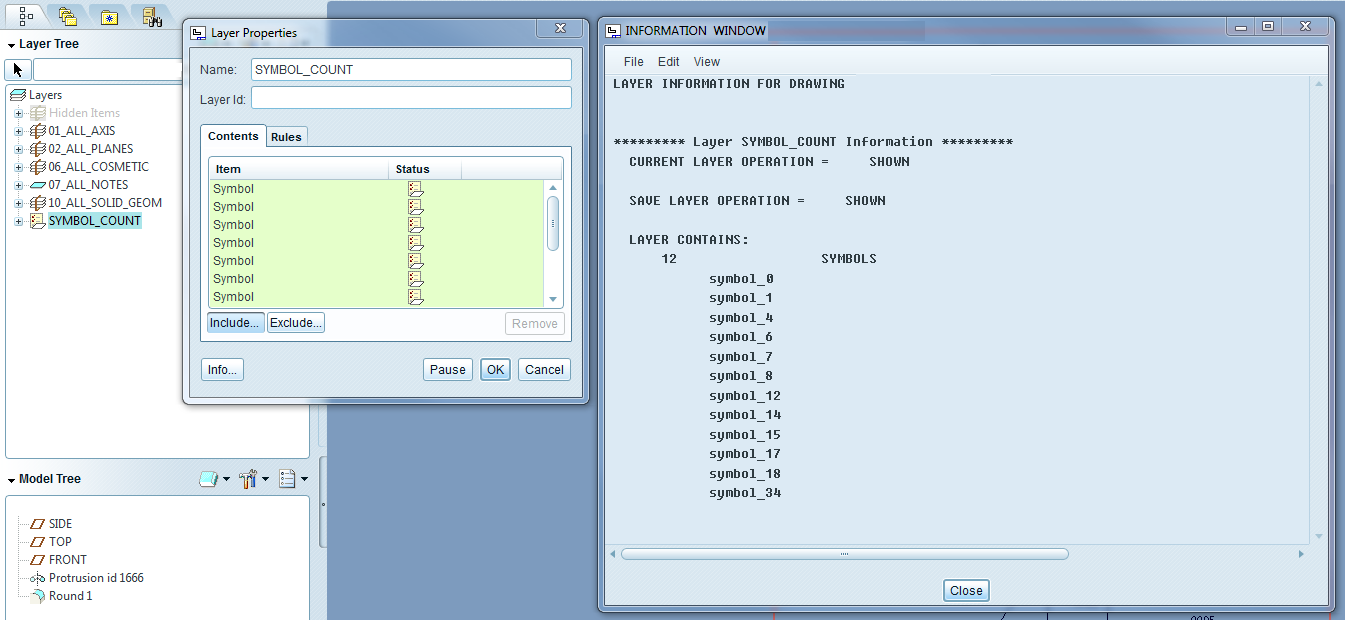Click the SYMBOL_COUNT layer icon
The image size is (1345, 620).
[x=38, y=221]
